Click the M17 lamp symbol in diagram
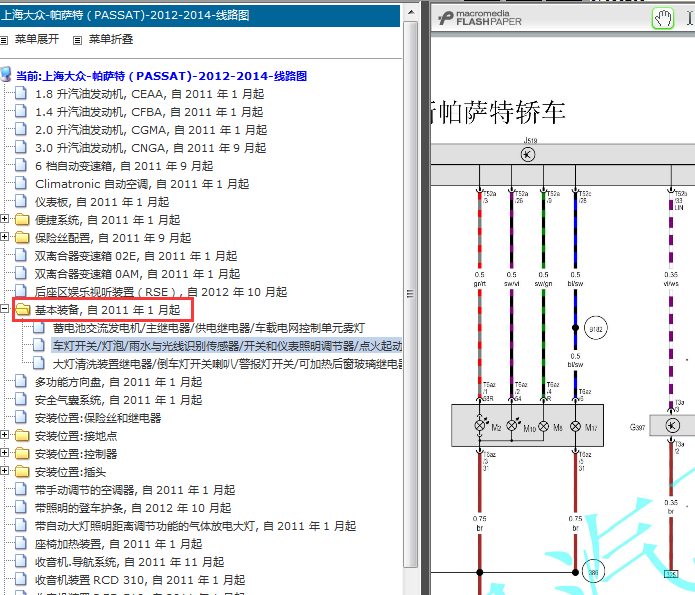The height and width of the screenshot is (595, 695). click(575, 427)
